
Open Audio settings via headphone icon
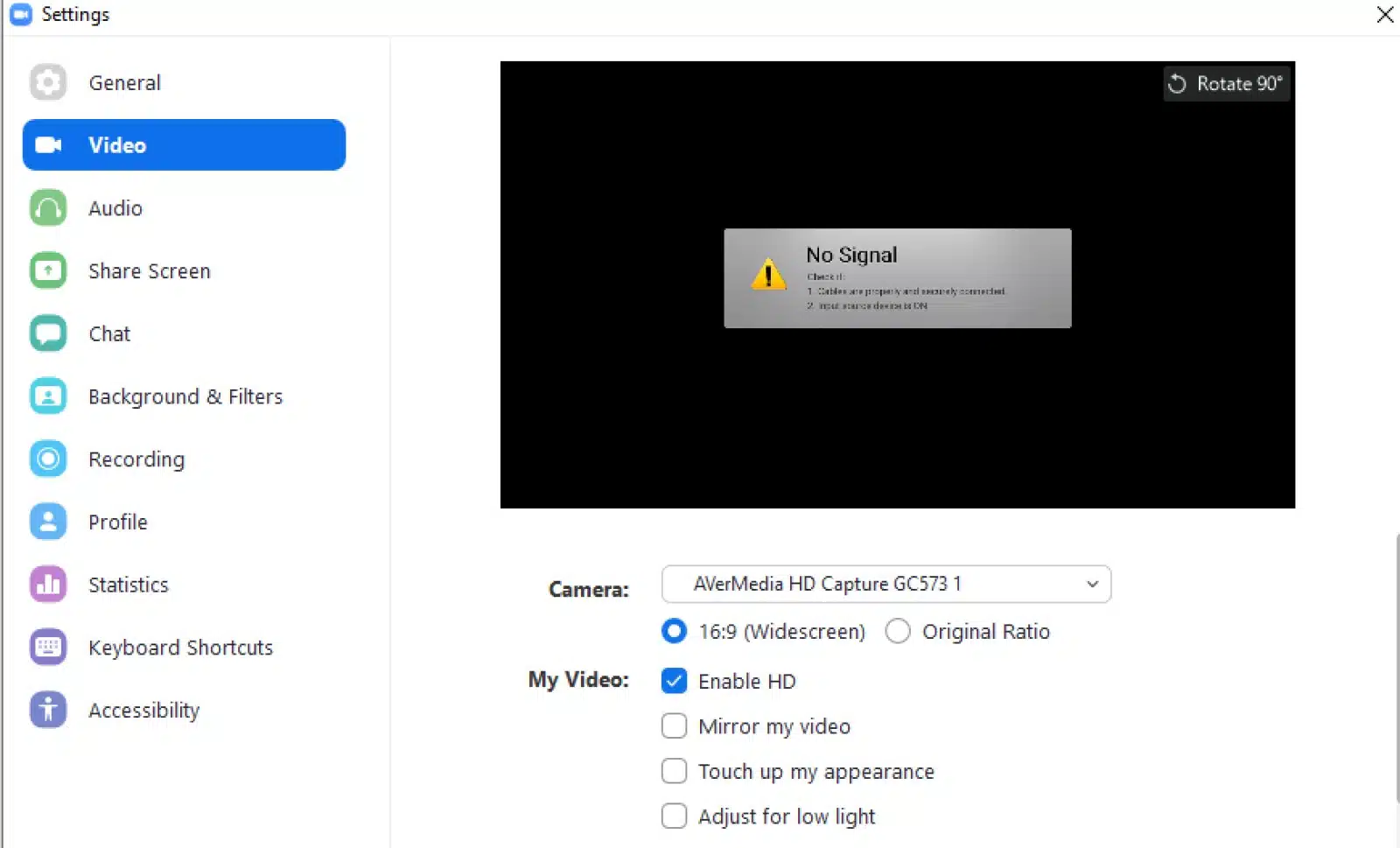(48, 208)
